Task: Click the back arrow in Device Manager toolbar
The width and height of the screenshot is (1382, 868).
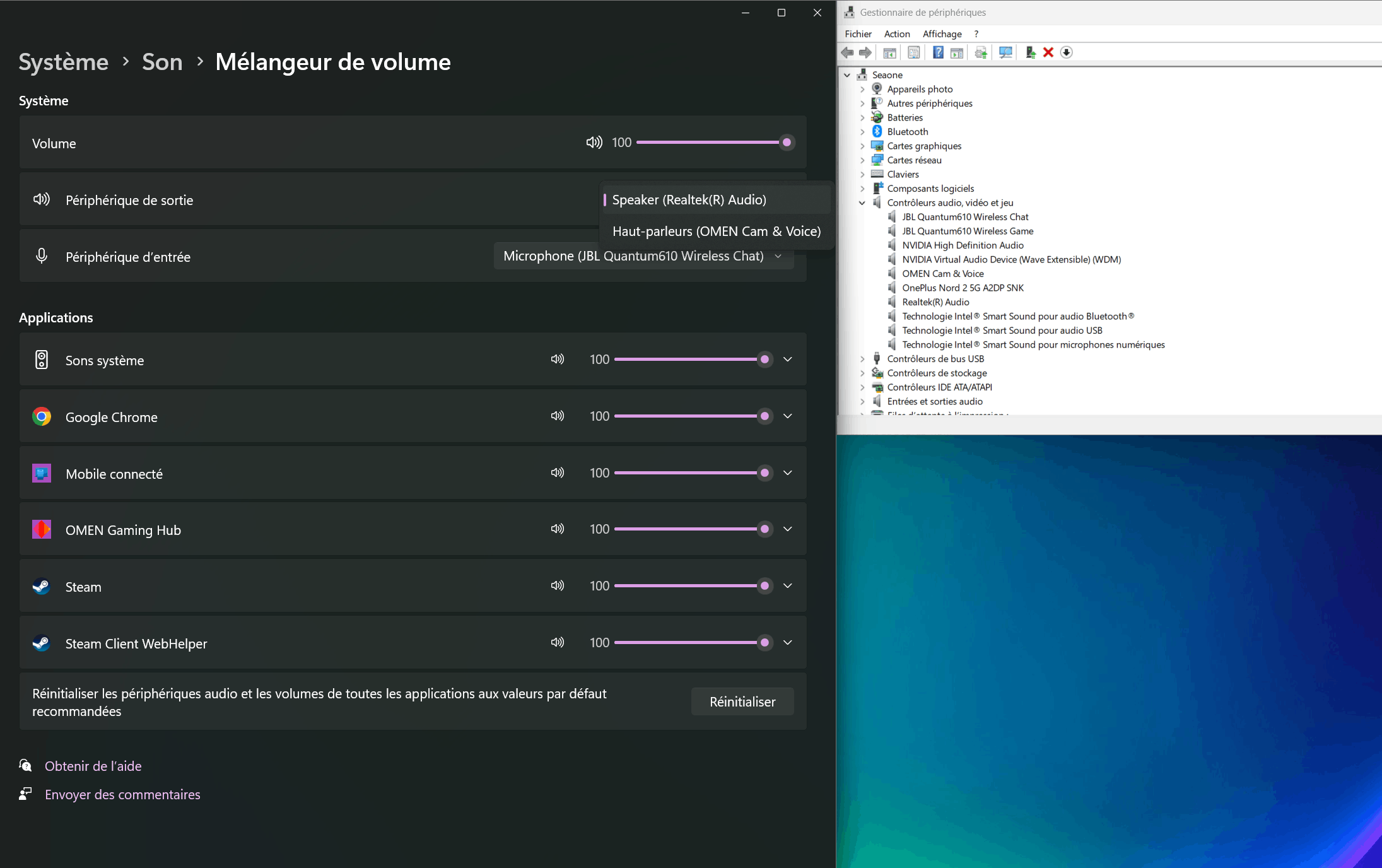Action: coord(848,52)
